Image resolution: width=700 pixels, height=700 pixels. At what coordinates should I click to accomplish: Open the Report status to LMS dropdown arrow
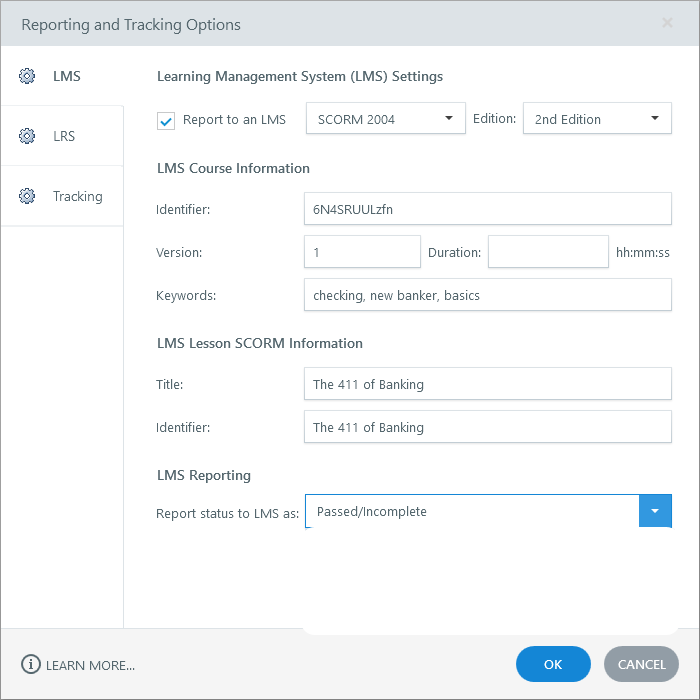(655, 511)
